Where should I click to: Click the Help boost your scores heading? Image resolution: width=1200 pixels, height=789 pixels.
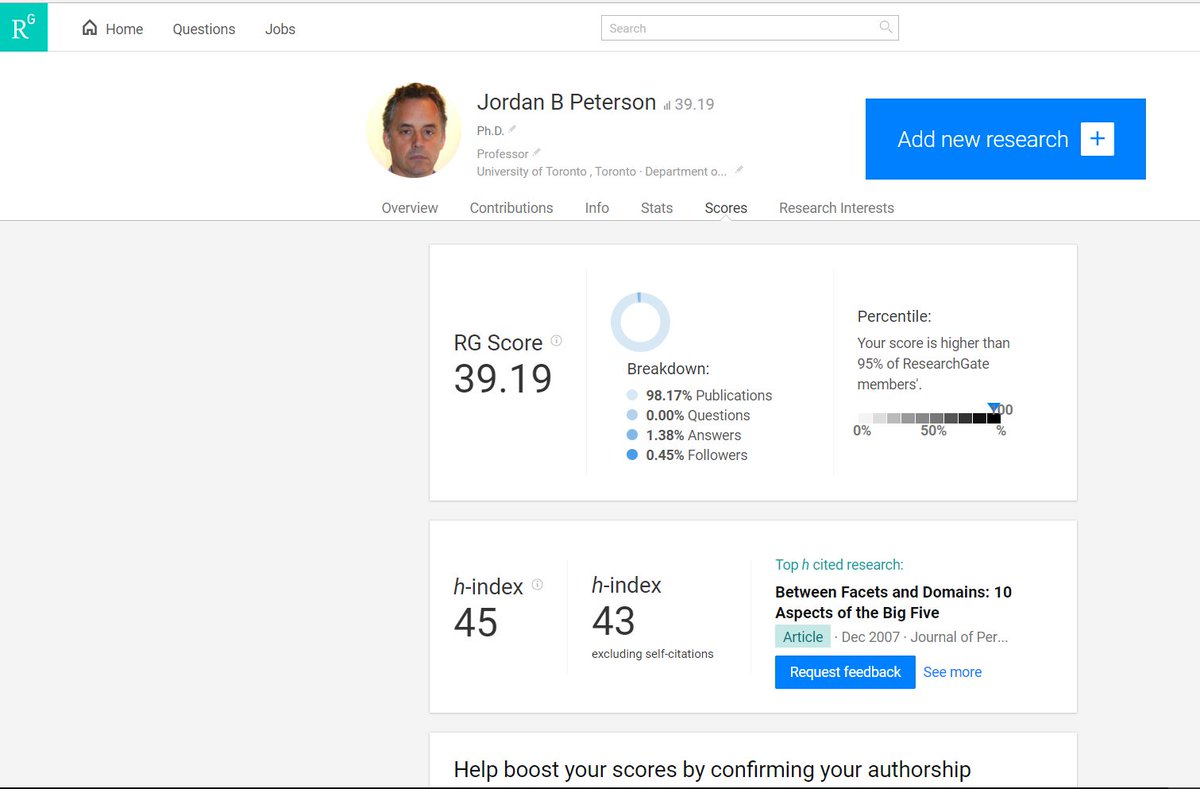pyautogui.click(x=712, y=769)
